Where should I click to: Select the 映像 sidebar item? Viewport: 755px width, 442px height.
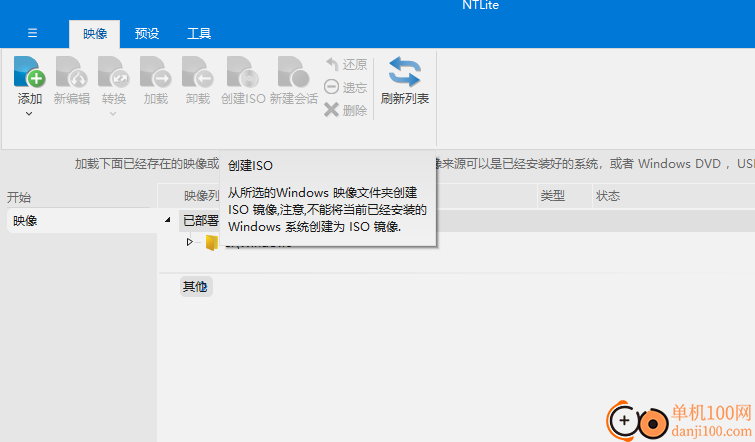[81, 221]
